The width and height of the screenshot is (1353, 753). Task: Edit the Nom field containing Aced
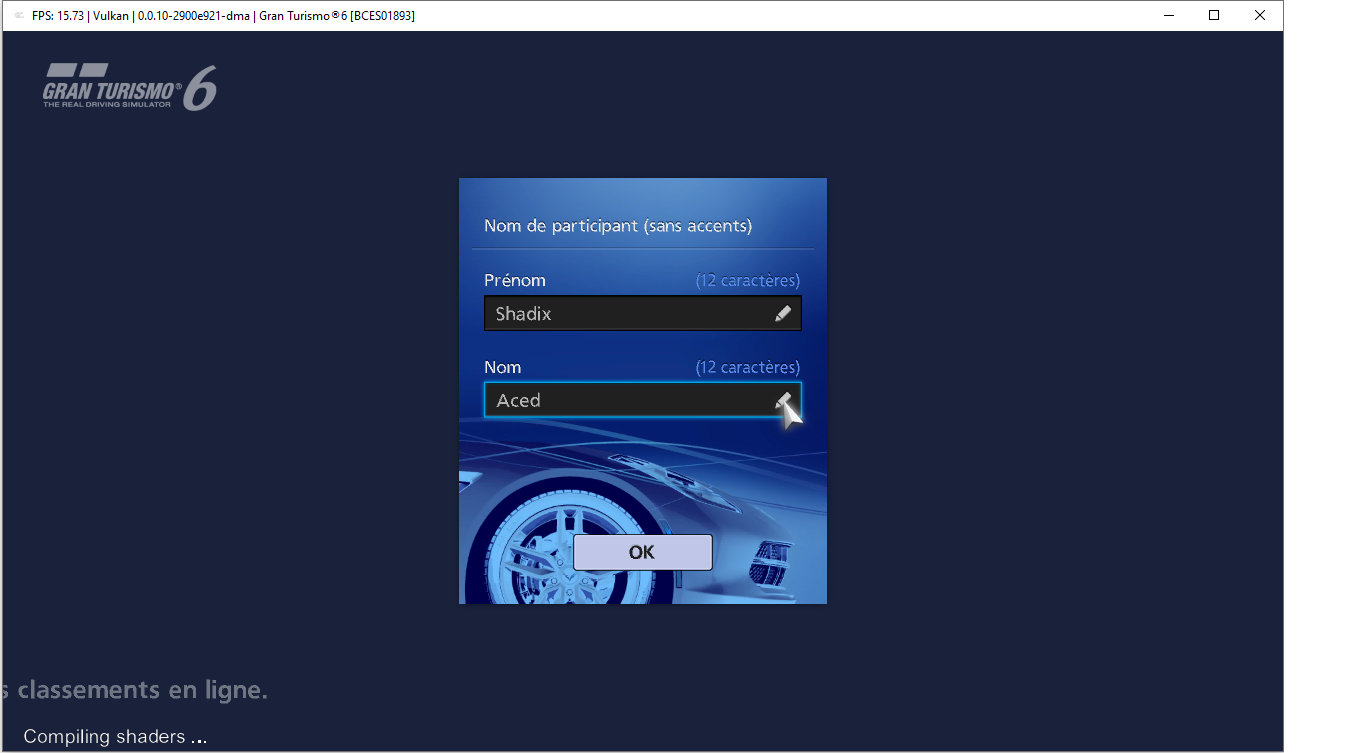point(642,400)
